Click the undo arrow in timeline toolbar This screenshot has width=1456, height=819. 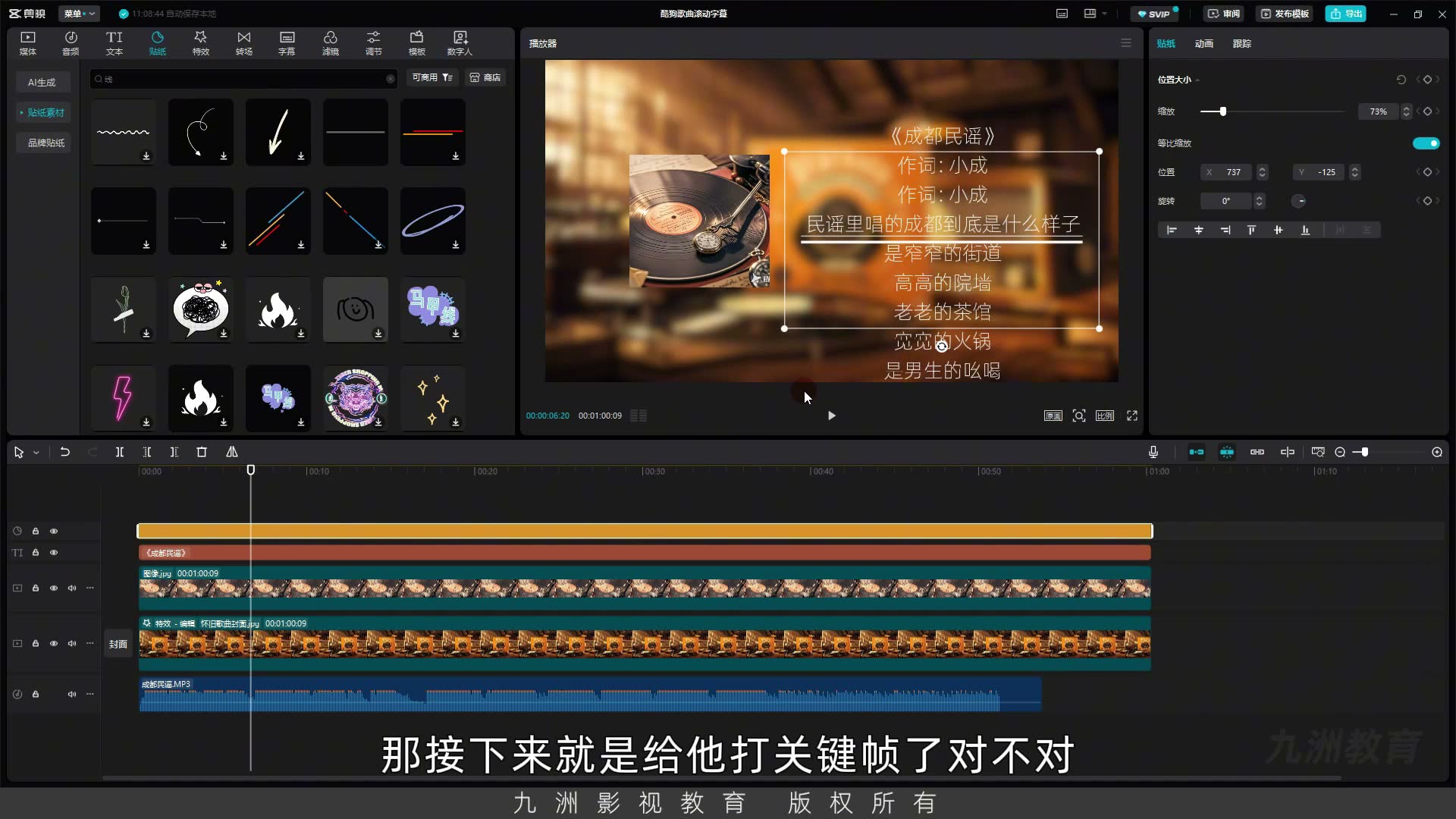point(65,452)
